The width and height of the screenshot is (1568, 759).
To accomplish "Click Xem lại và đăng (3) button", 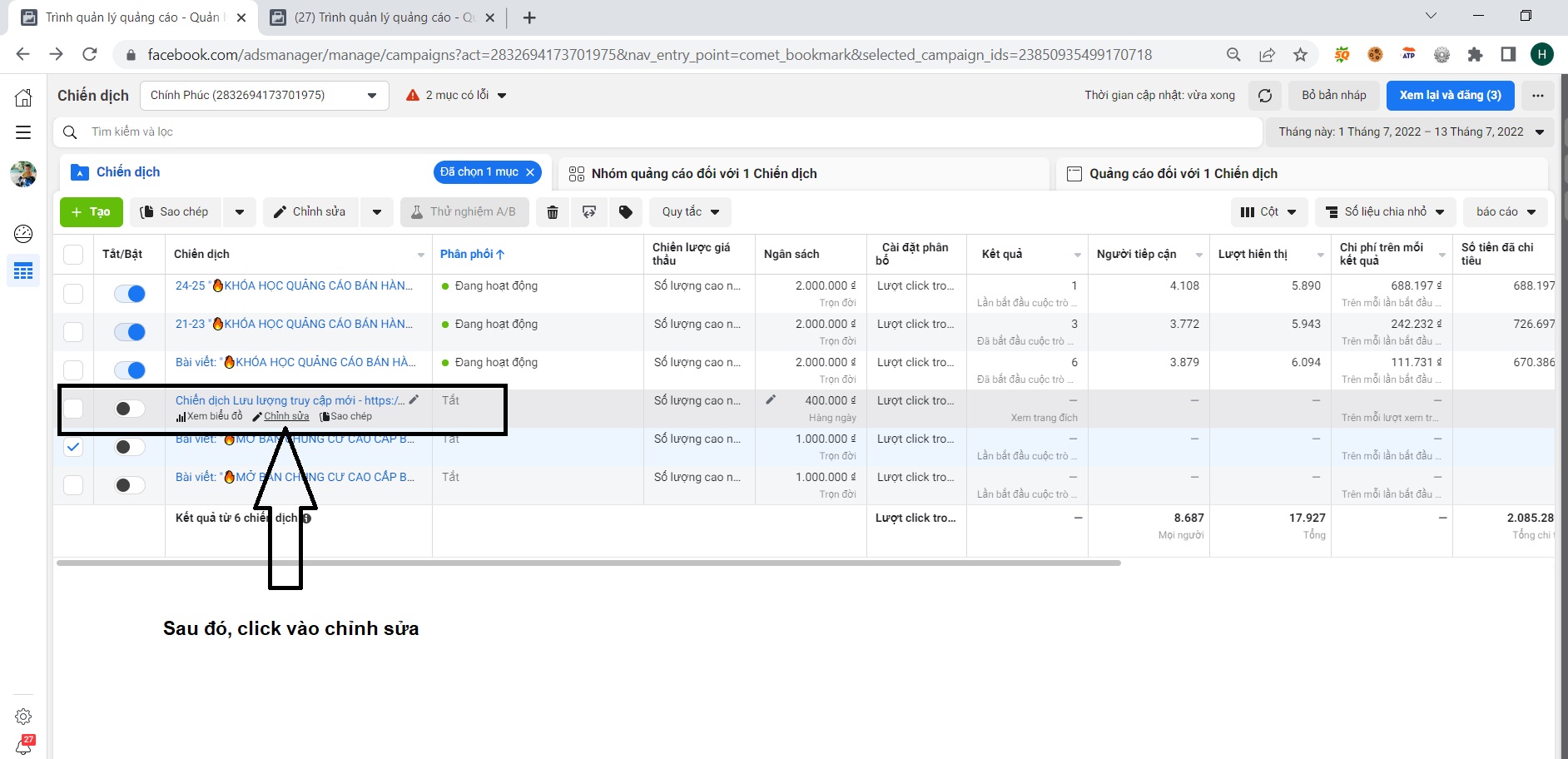I will tap(1449, 96).
